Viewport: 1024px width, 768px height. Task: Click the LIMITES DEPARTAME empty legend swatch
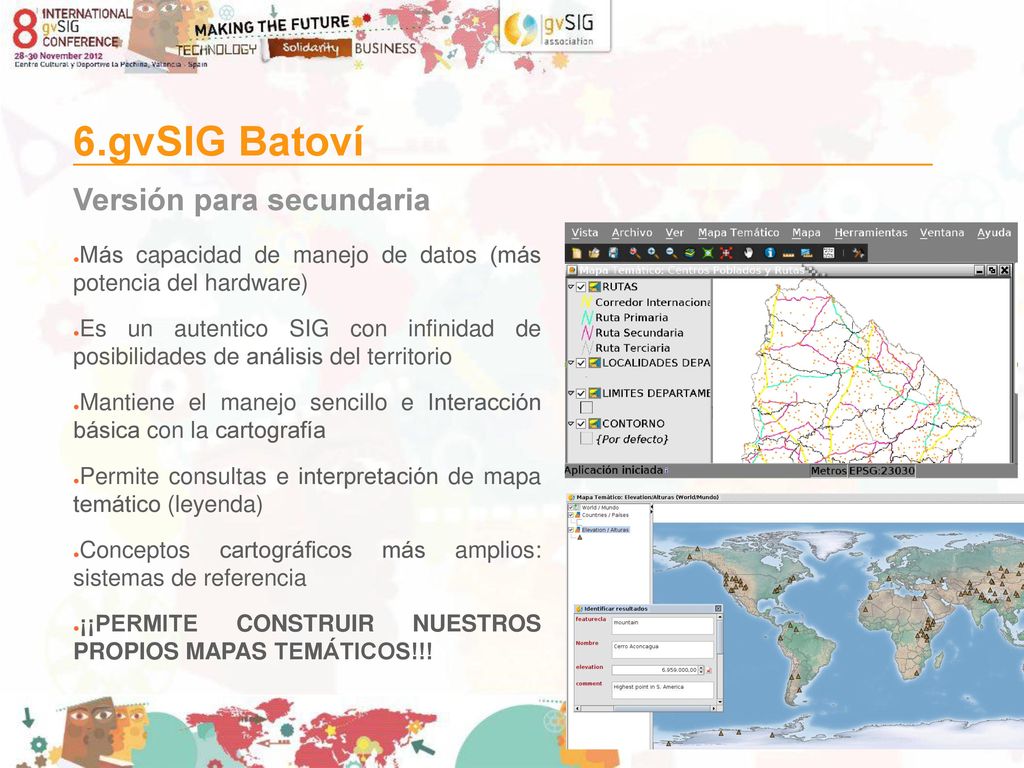pos(586,408)
